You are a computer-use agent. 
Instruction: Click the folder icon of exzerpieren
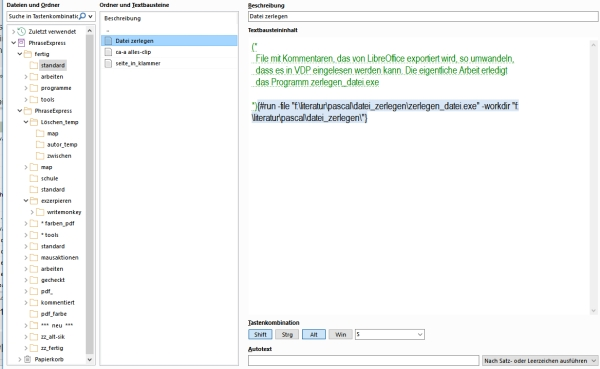[x=34, y=201]
